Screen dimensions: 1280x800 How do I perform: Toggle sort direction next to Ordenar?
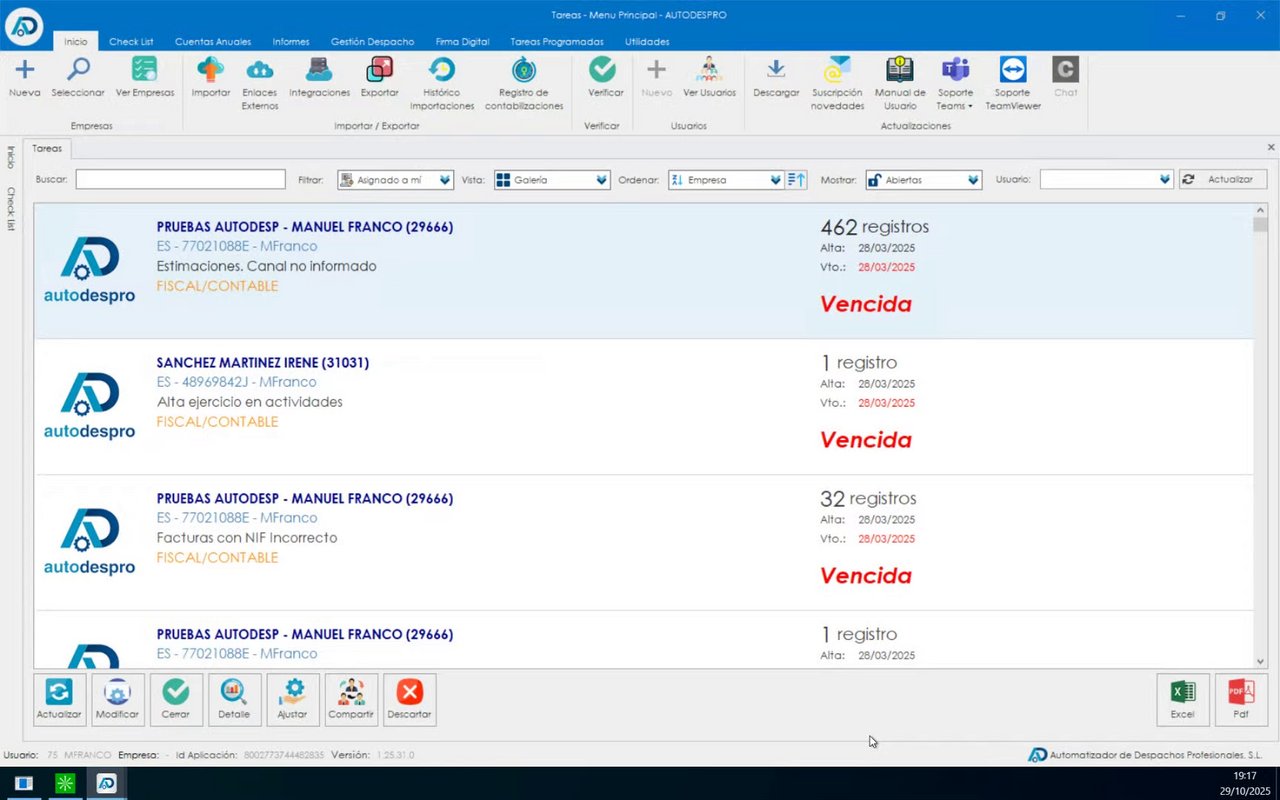click(796, 180)
